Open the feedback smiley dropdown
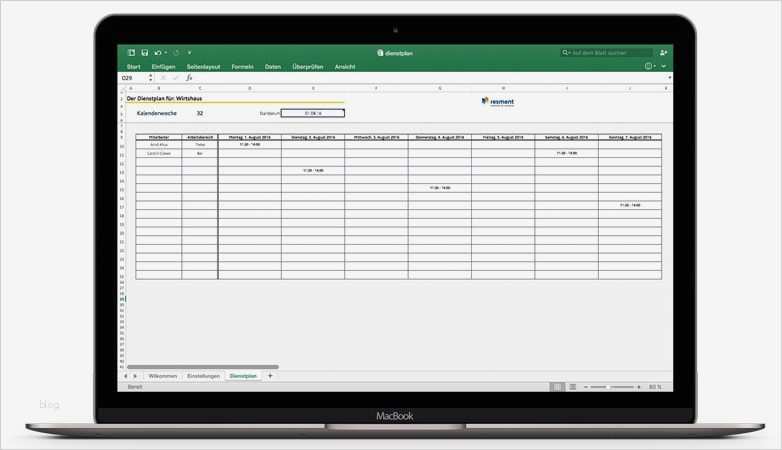782x450 pixels. click(649, 66)
